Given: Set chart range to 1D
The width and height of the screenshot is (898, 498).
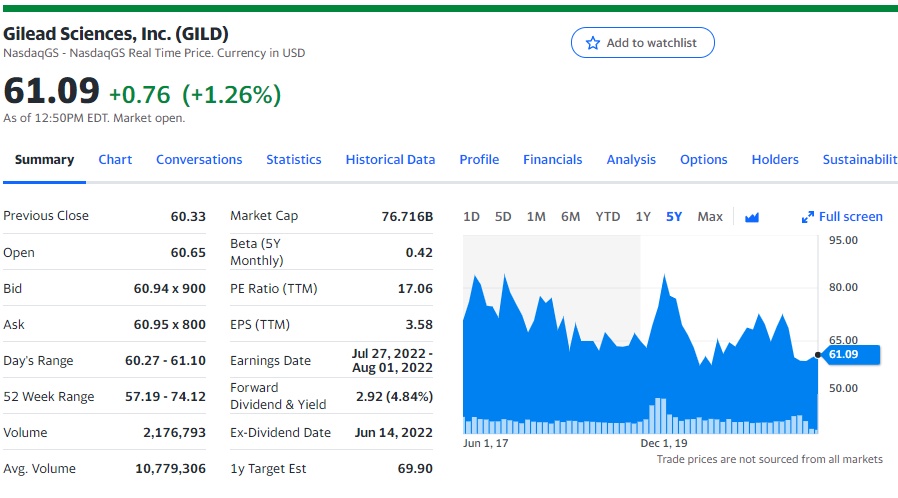Looking at the screenshot, I should (x=471, y=217).
